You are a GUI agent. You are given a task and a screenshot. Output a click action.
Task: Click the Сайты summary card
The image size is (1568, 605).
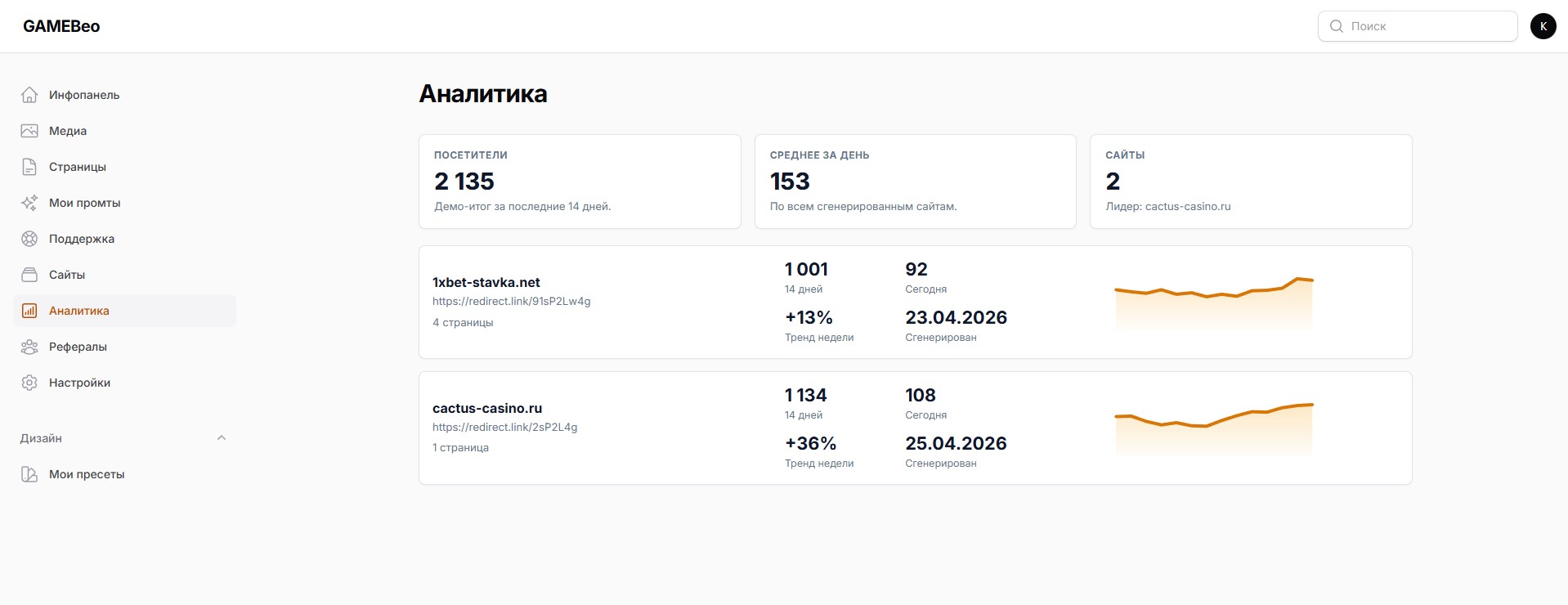point(1251,181)
